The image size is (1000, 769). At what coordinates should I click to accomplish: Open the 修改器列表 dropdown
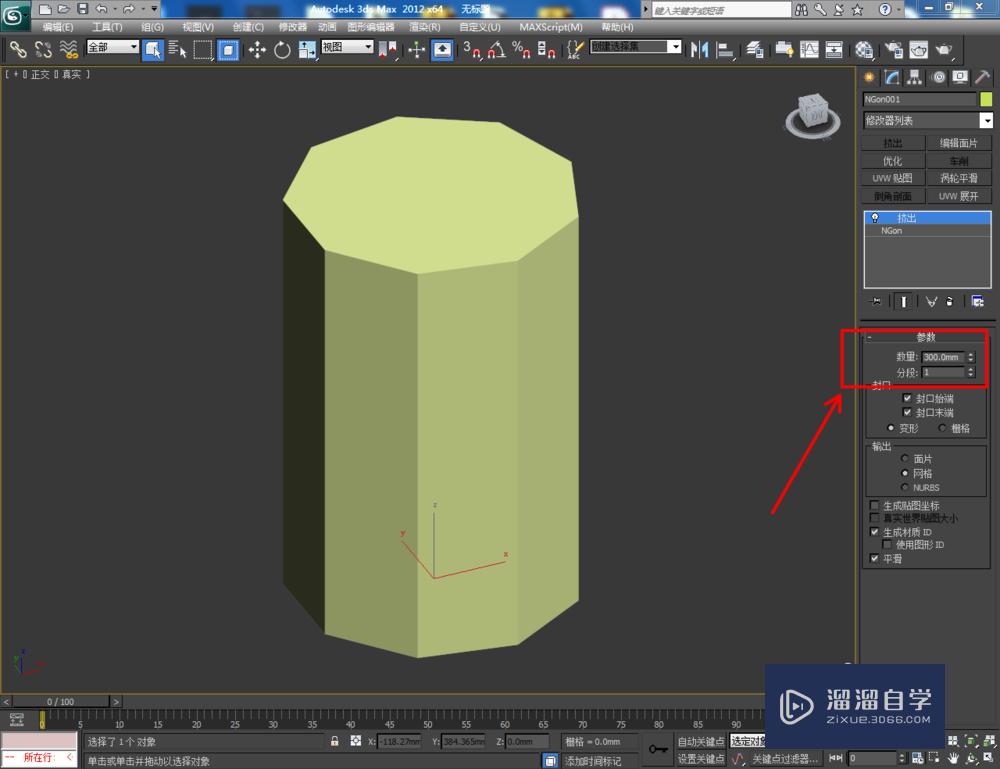click(x=987, y=119)
